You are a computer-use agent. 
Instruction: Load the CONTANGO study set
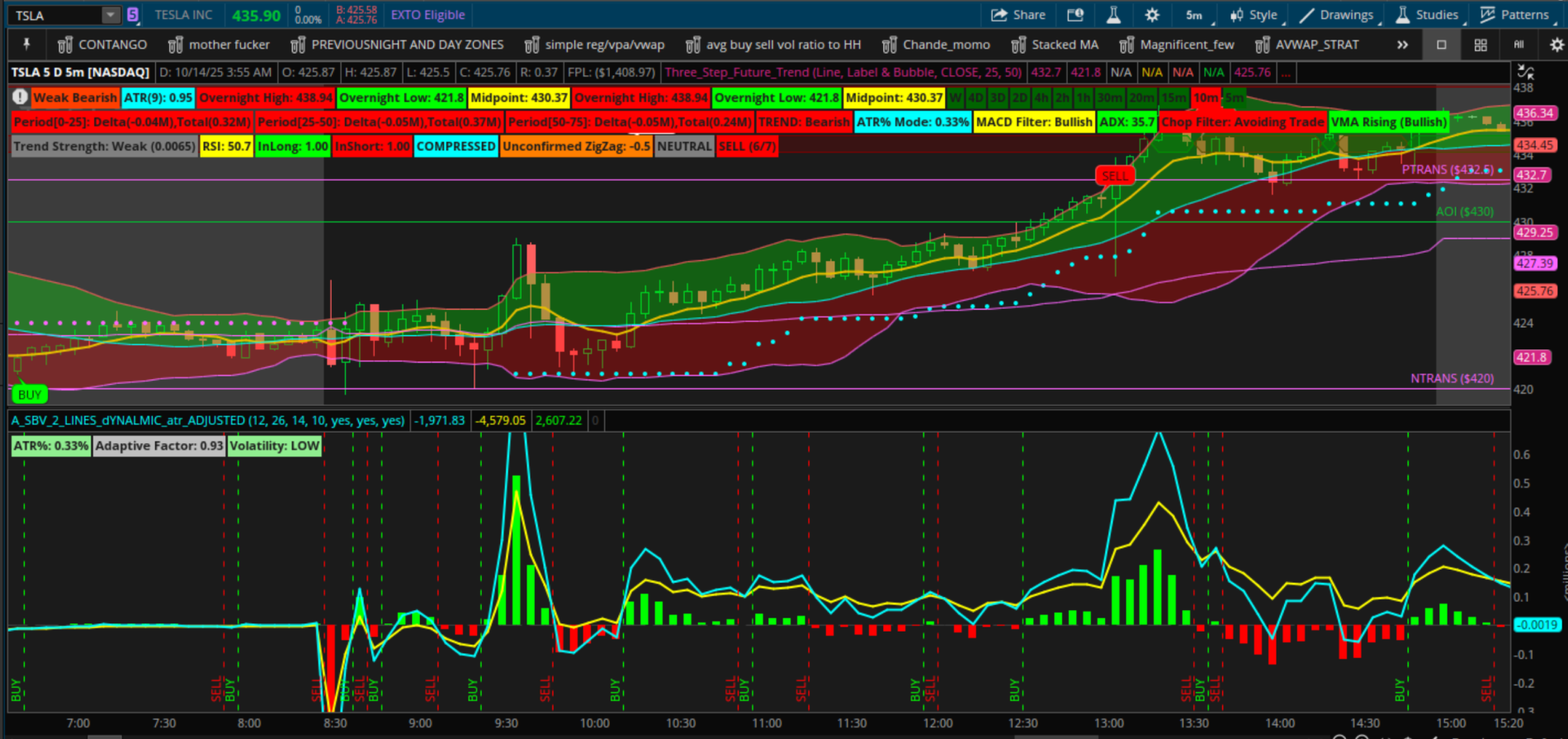click(102, 45)
